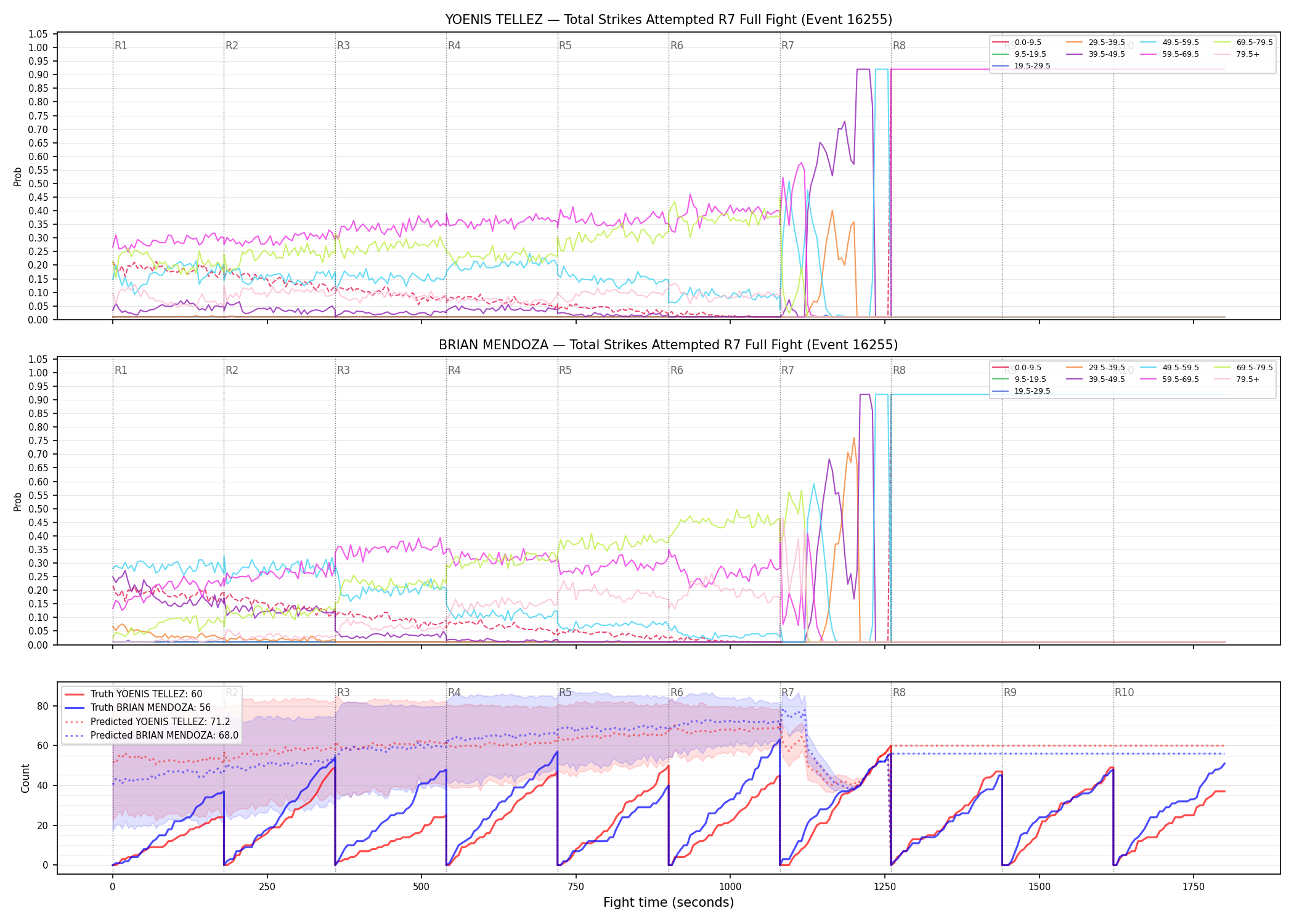Click the R10 round label in bottom chart
1294x924 pixels.
(1124, 692)
